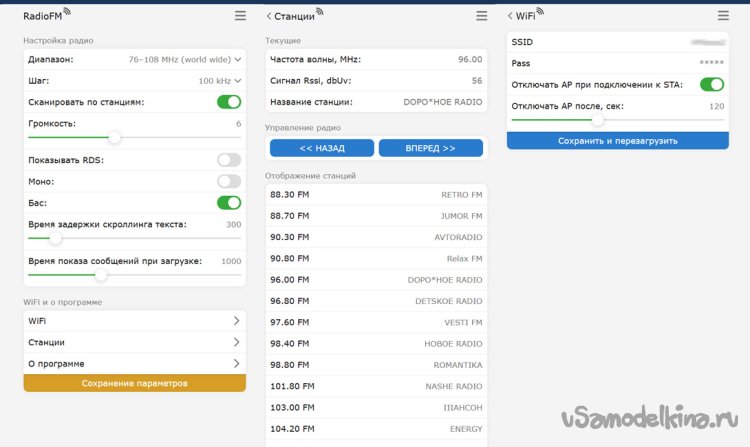Viewport: 750px width, 447px height.
Task: Open hamburger menu in WiFi panel
Action: [724, 16]
